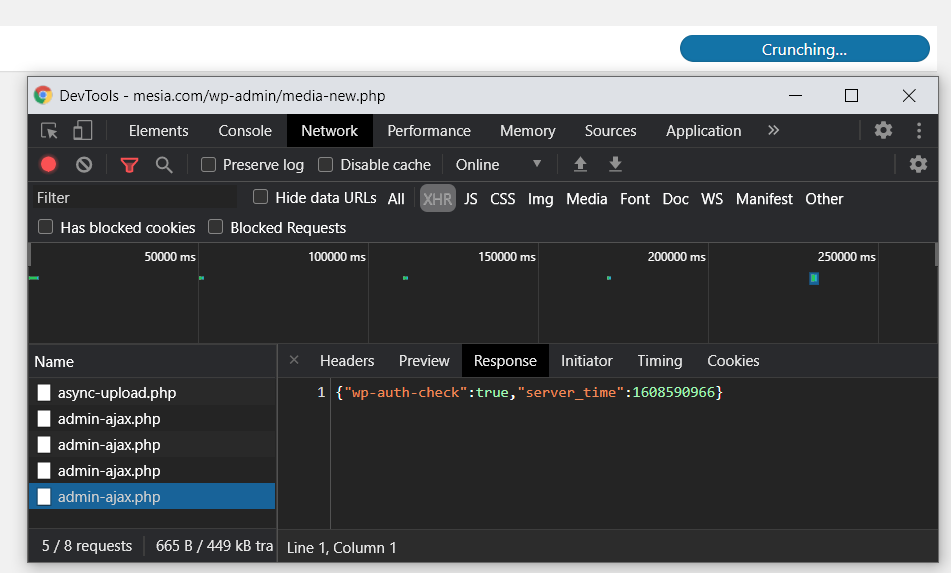Filter requests by All types
The image size is (951, 573).
(396, 199)
